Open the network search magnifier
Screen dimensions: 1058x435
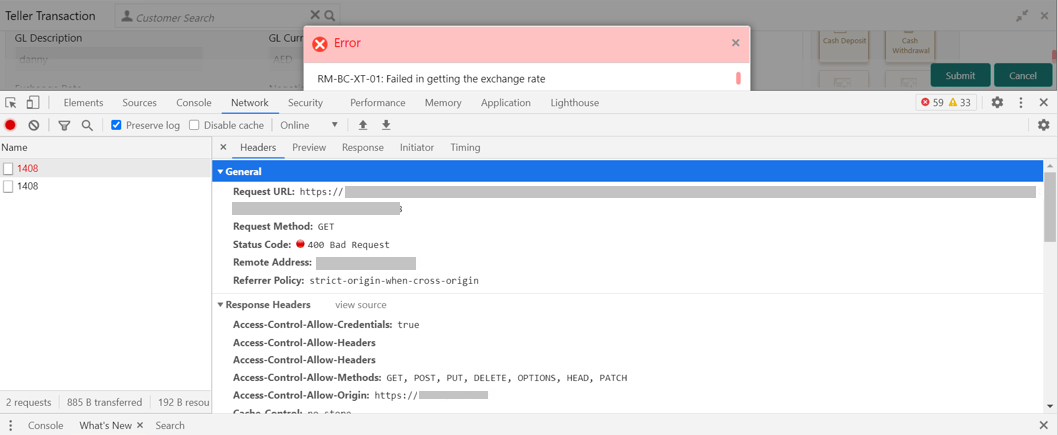click(86, 125)
